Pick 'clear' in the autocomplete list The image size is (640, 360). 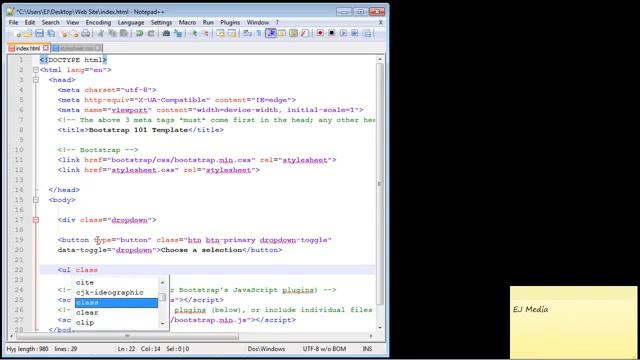click(116, 313)
